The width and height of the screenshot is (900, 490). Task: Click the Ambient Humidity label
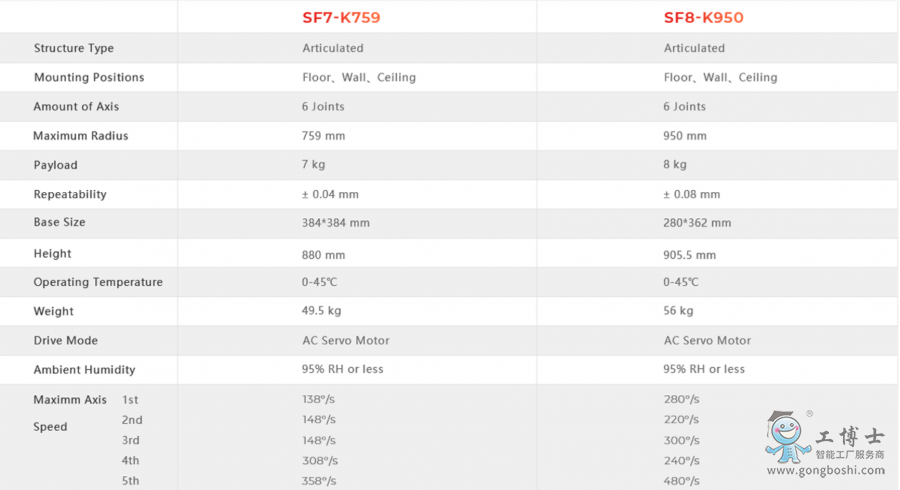[84, 370]
